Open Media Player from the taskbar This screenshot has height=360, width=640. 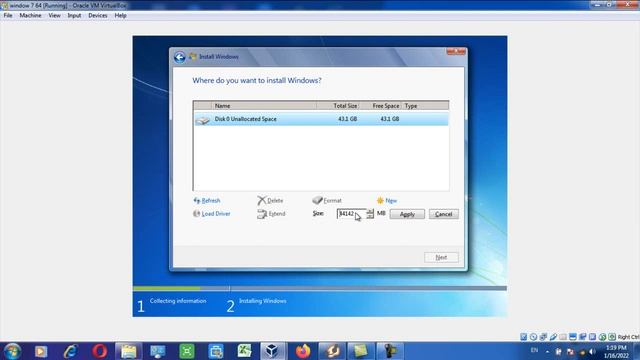pyautogui.click(x=40, y=351)
